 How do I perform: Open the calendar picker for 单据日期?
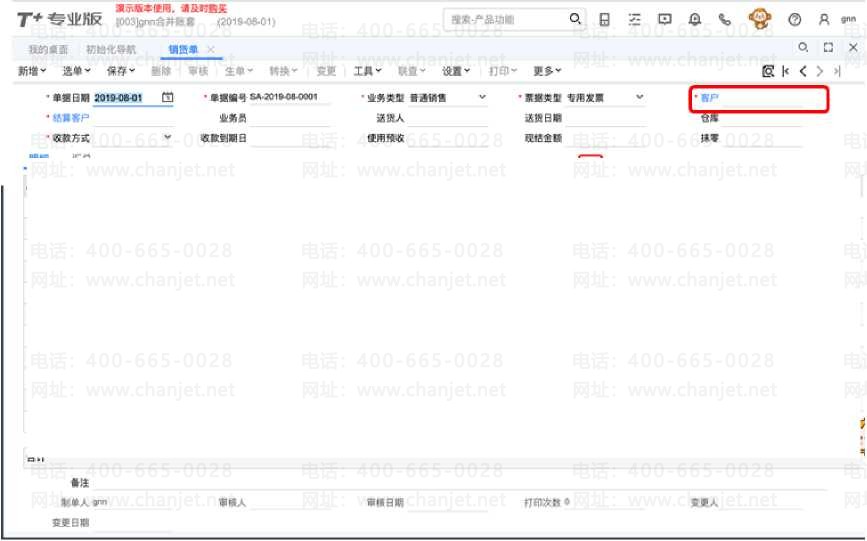(168, 97)
